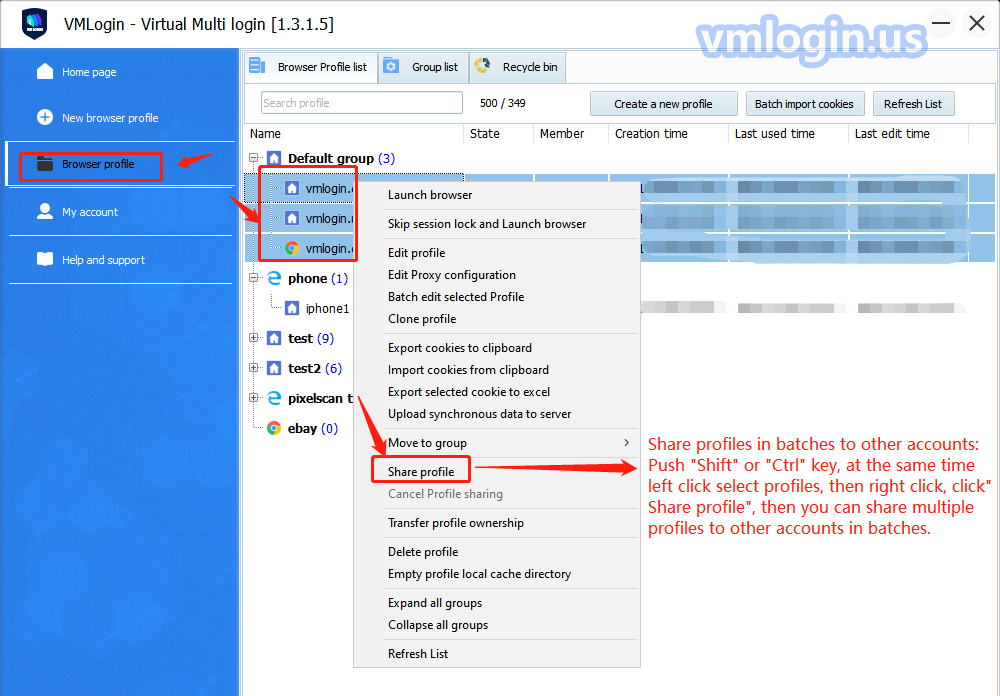Viewport: 1000px width, 696px height.
Task: Click the Group list tab icon
Action: 392,67
